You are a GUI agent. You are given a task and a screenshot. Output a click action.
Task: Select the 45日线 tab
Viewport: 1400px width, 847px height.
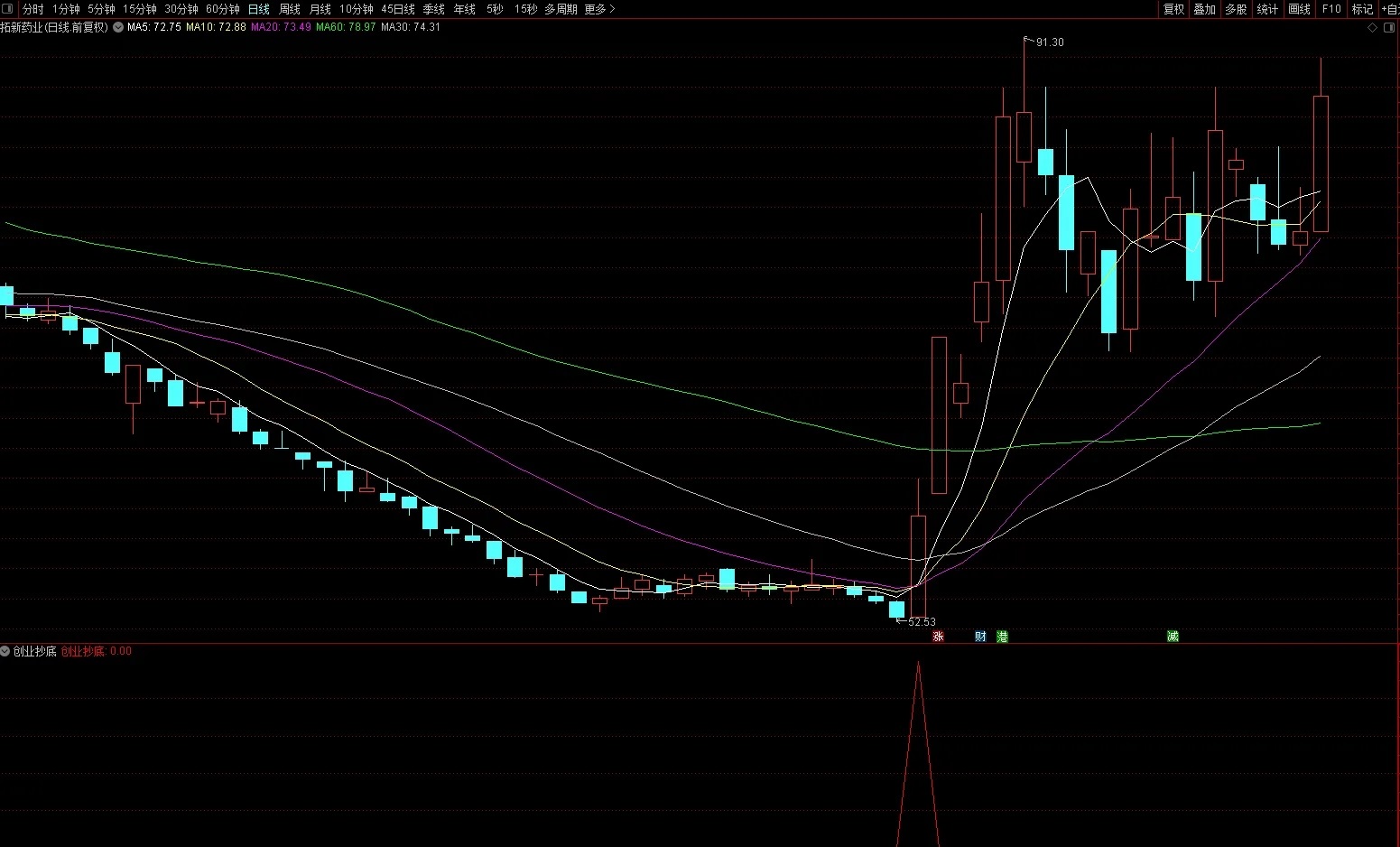(x=398, y=9)
